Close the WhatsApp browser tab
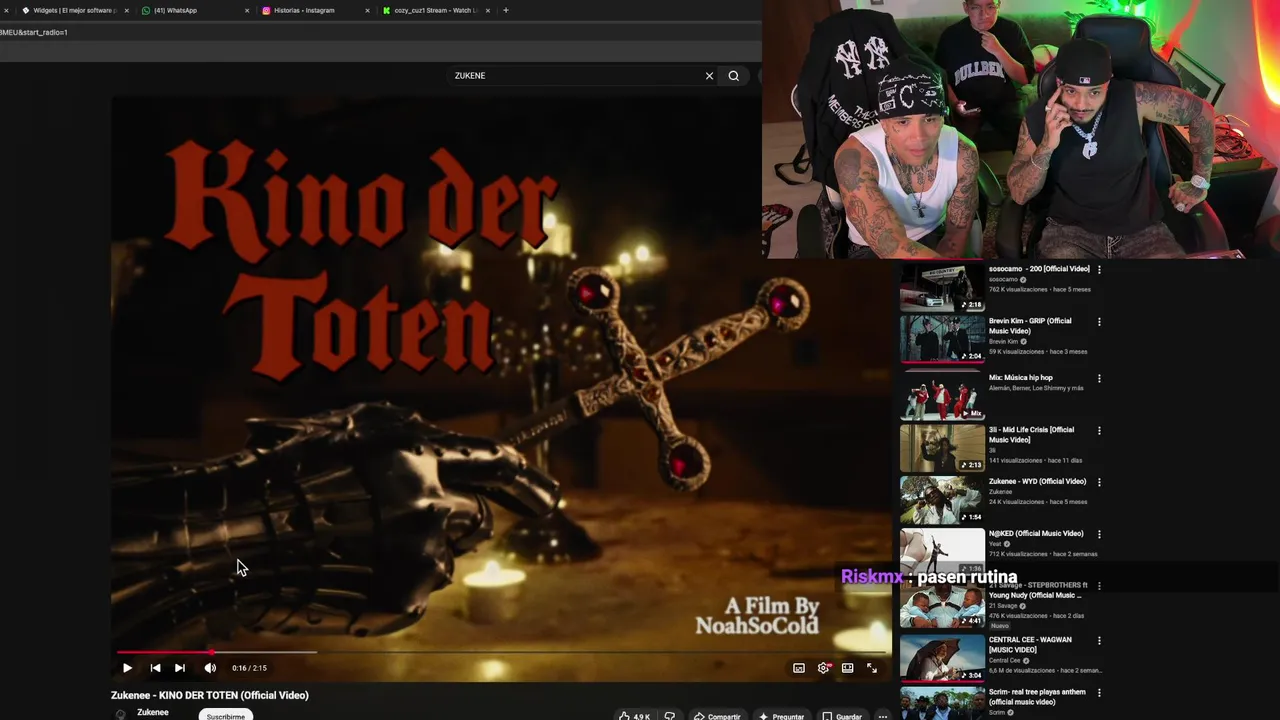The height and width of the screenshot is (720, 1280). 247,10
